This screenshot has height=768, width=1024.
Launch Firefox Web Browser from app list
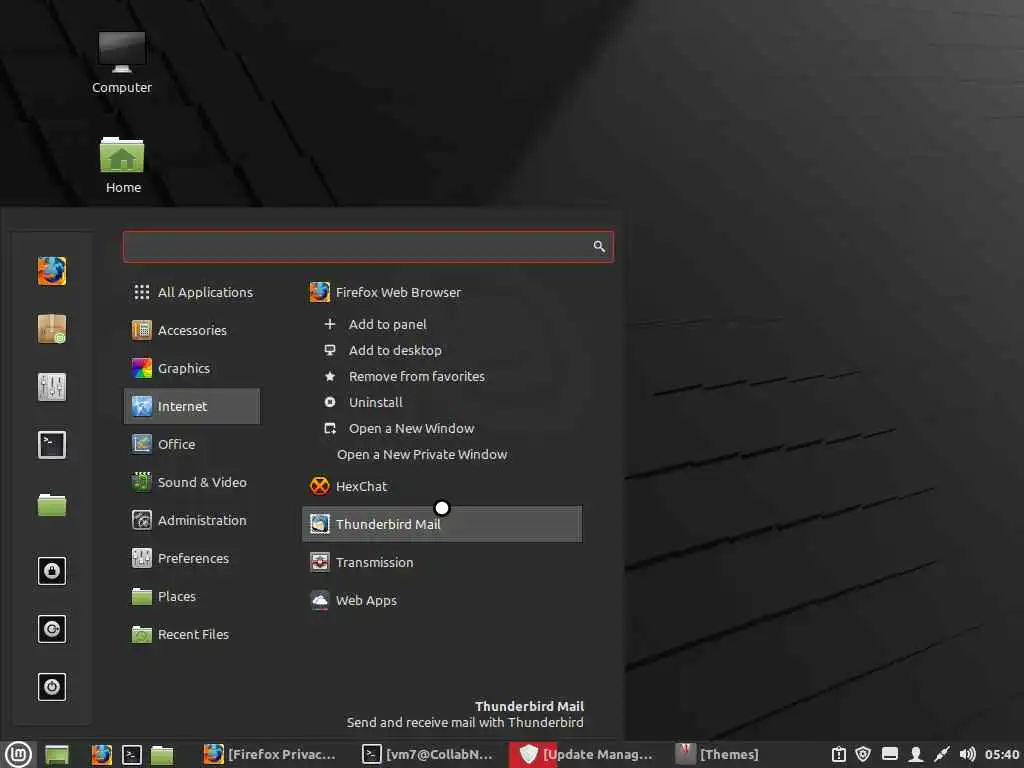(442, 292)
